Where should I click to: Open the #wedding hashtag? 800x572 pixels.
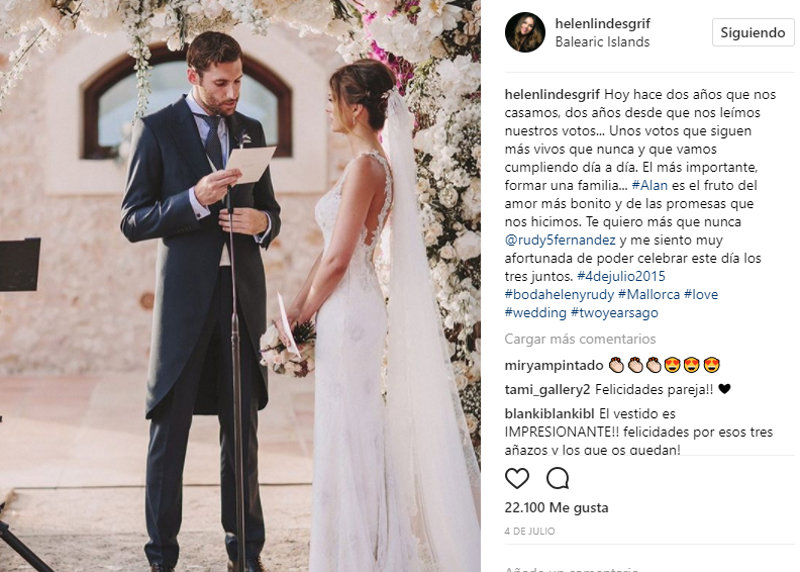tap(535, 312)
